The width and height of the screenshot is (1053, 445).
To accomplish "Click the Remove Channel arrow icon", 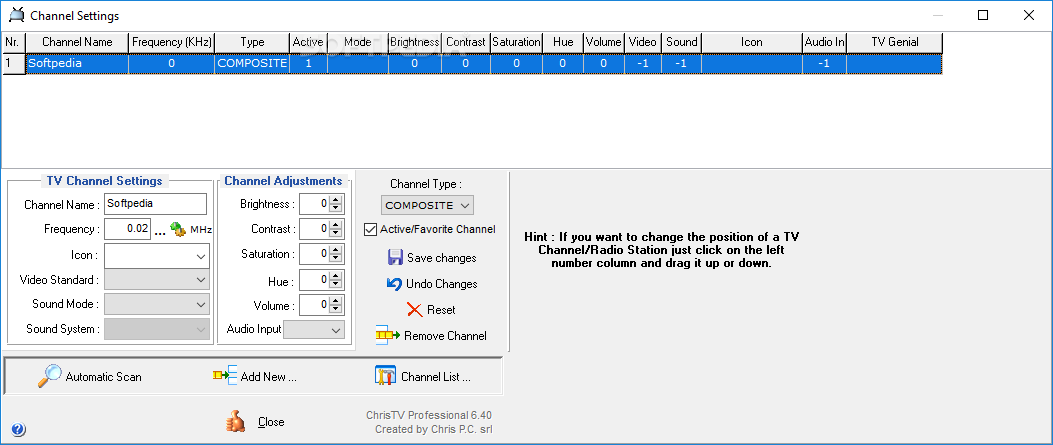I will coord(387,336).
